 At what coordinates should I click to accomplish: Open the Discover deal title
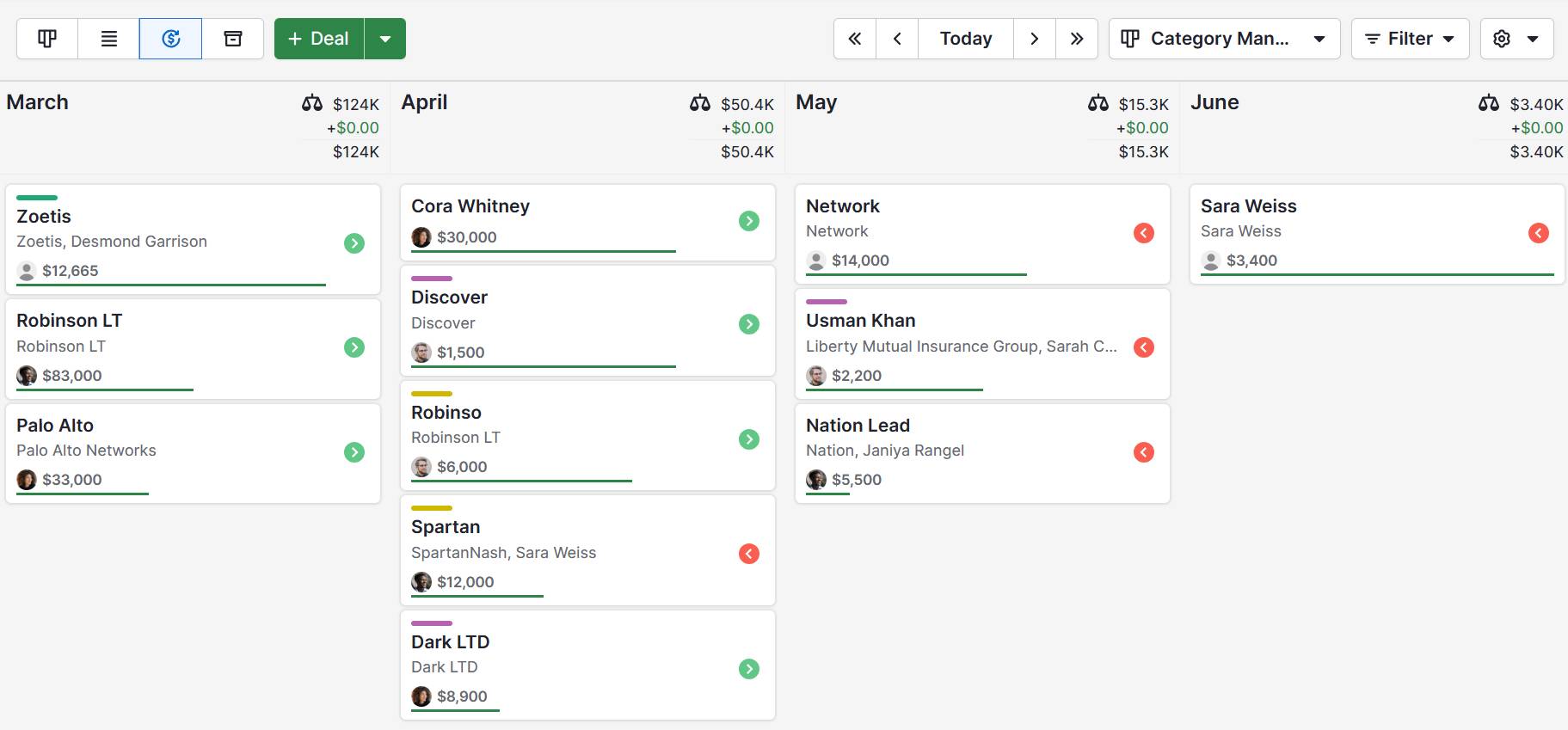coord(449,298)
